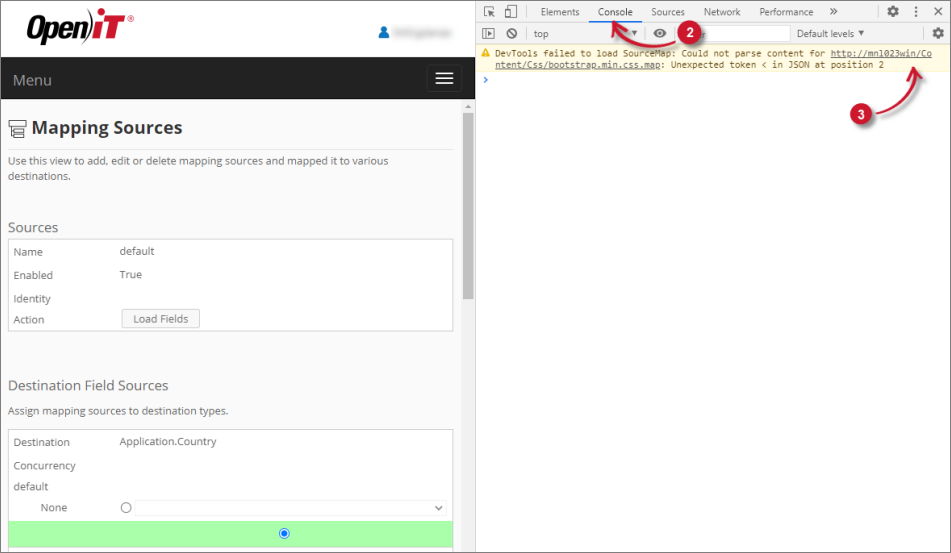Open DevTools three-dot customize menu
Screen dimensions: 951x553
[916, 12]
